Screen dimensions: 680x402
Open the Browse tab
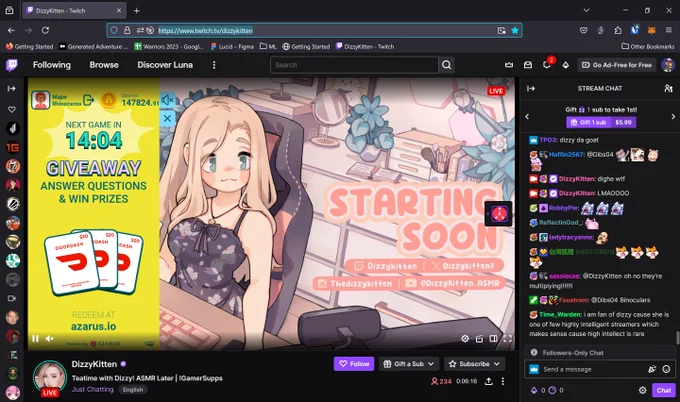(104, 65)
